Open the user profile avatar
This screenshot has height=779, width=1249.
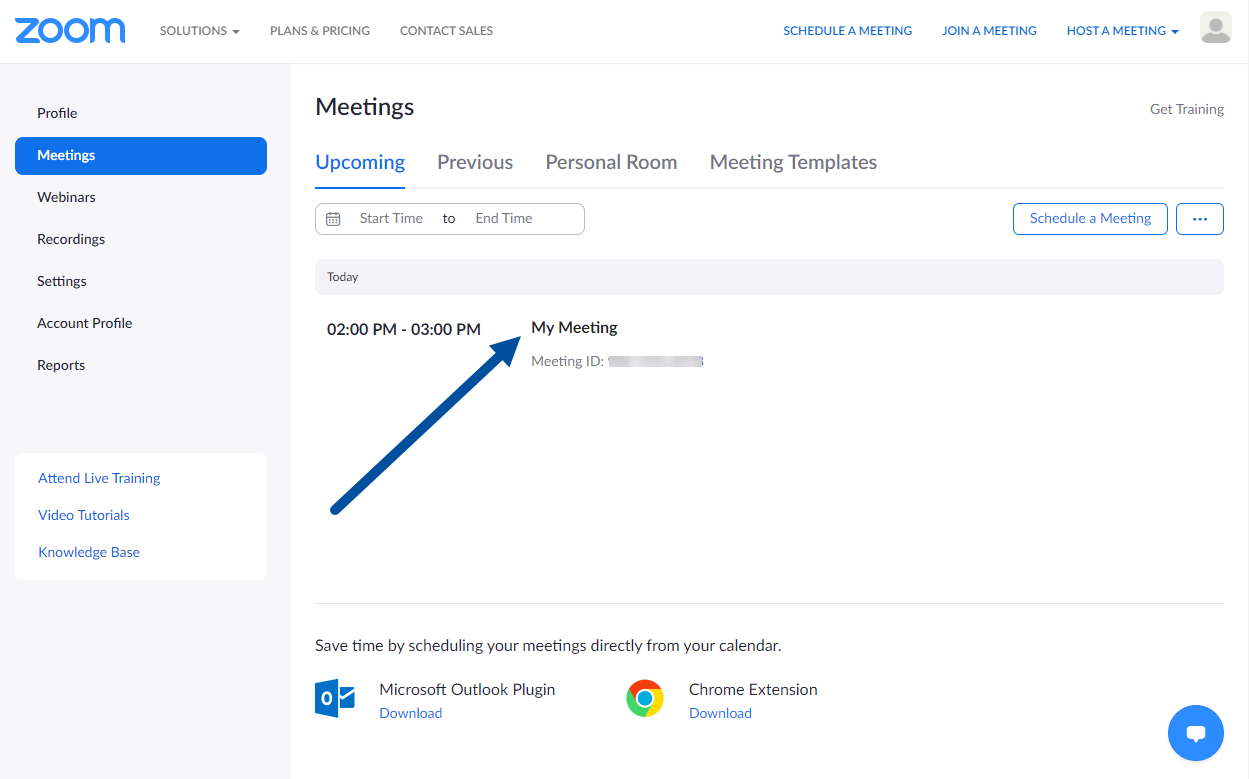1215,29
